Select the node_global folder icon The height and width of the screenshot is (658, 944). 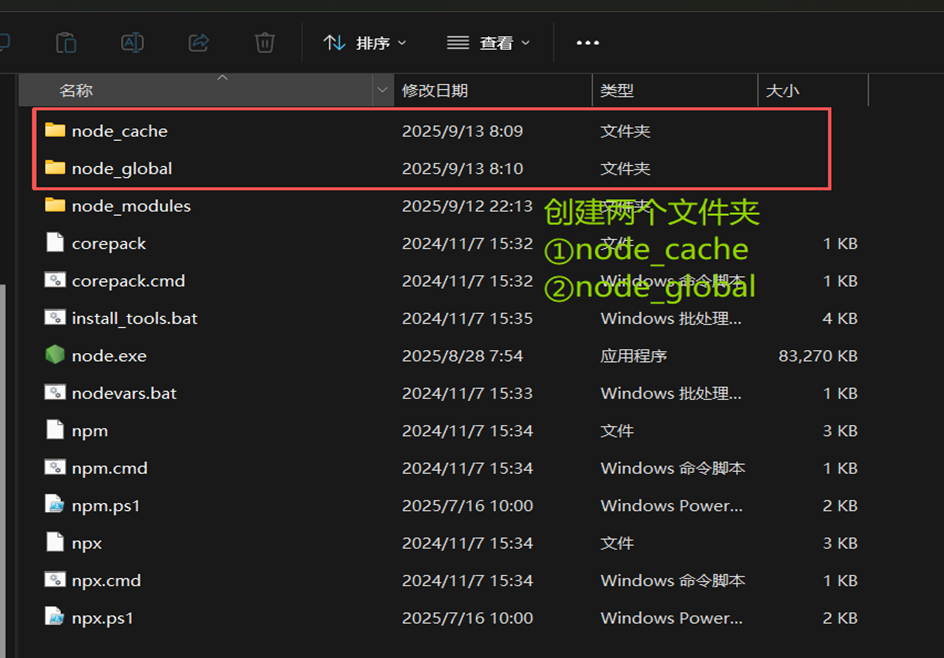pyautogui.click(x=55, y=167)
